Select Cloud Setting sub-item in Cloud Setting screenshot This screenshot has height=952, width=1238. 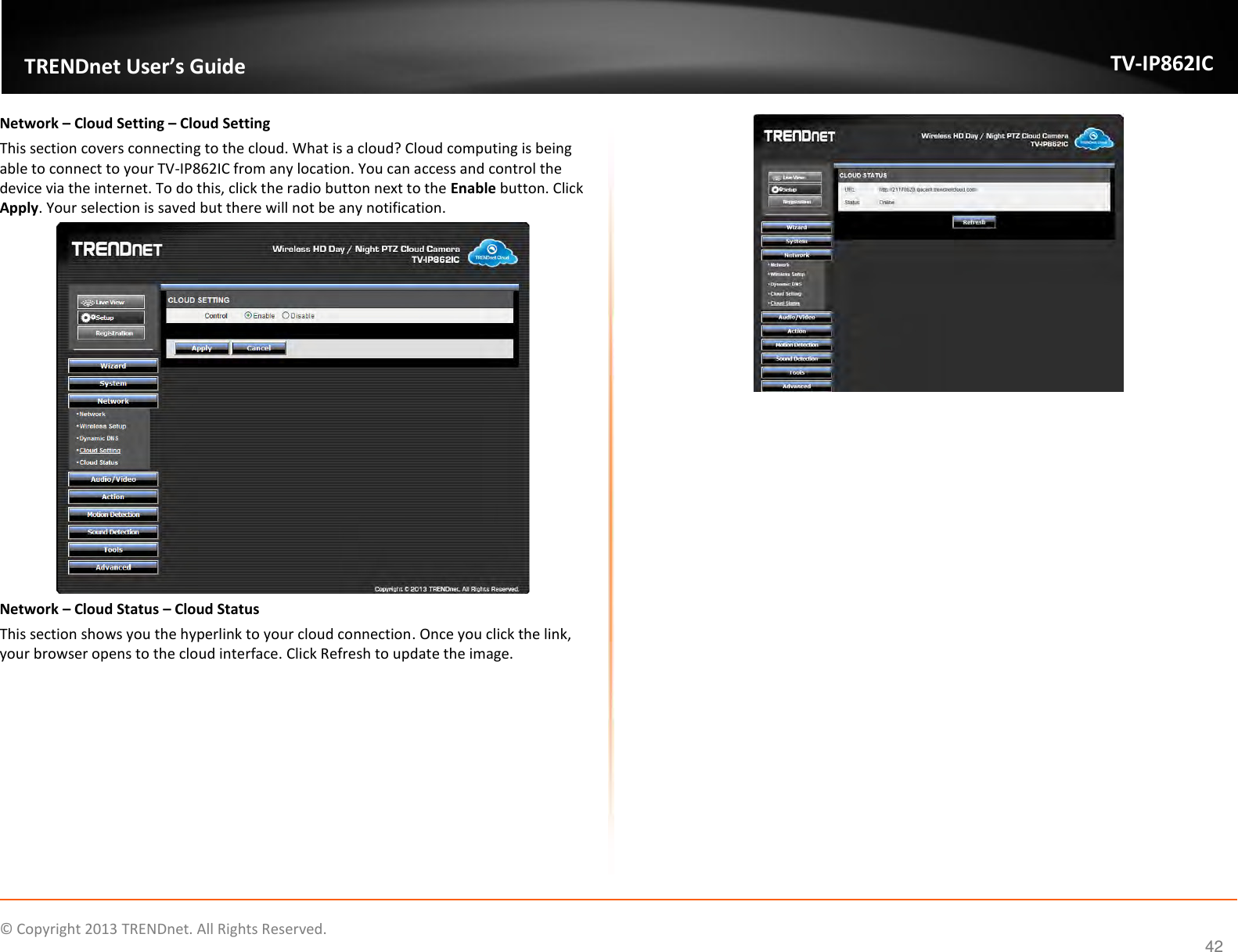99,451
